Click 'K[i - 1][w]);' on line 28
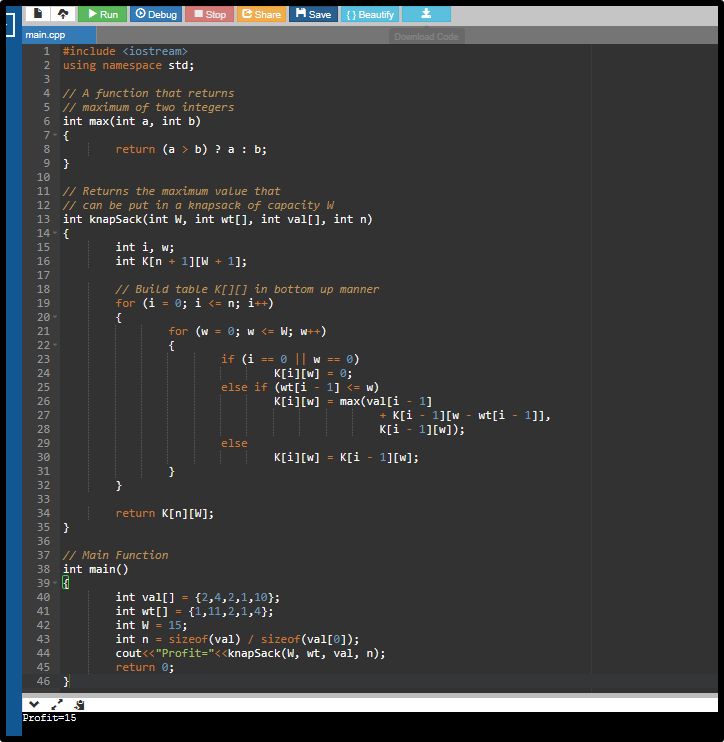Image resolution: width=724 pixels, height=742 pixels. 422,429
